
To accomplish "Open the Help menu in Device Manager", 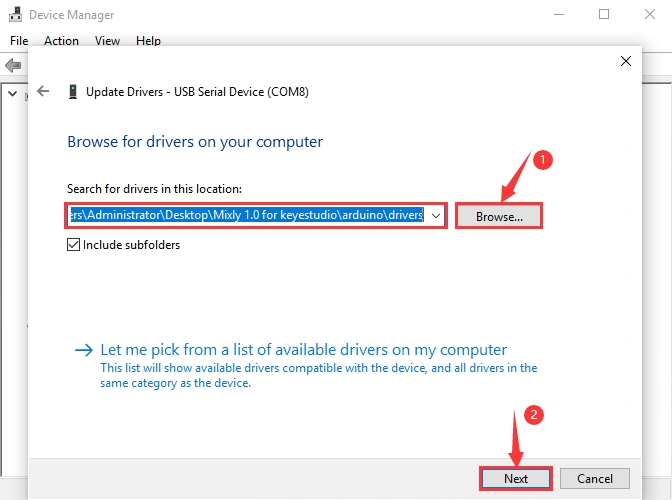I will [148, 41].
